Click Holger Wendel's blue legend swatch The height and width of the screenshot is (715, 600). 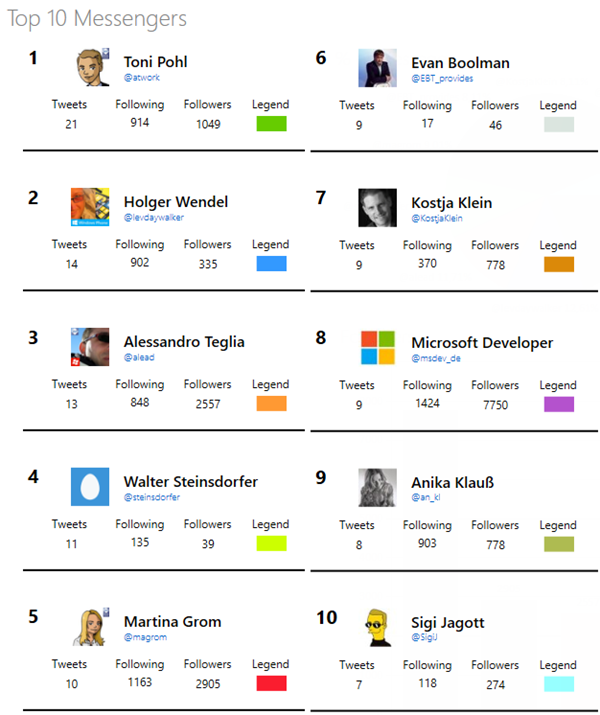point(271,264)
